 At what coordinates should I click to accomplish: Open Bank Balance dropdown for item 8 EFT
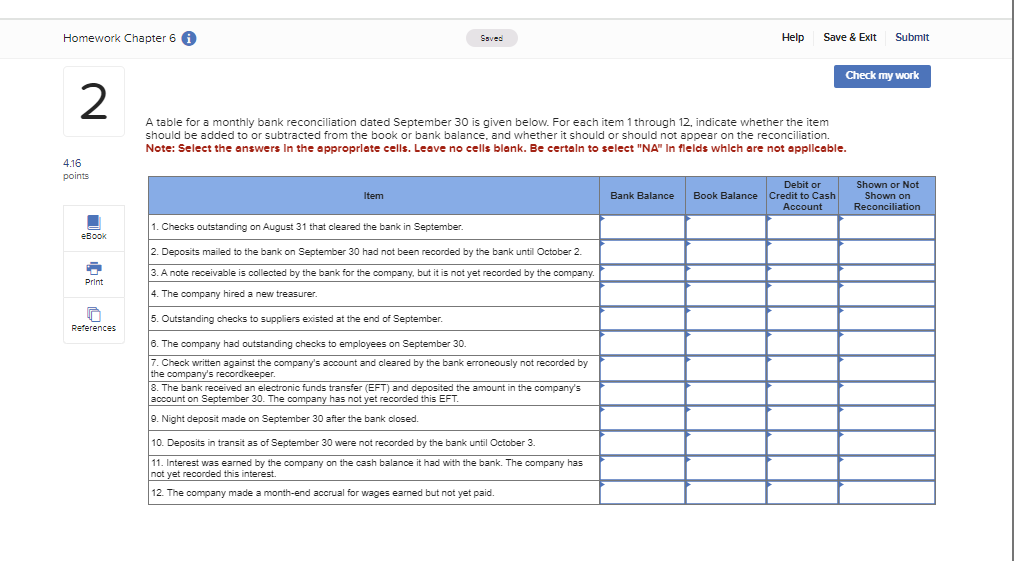pyautogui.click(x=642, y=393)
